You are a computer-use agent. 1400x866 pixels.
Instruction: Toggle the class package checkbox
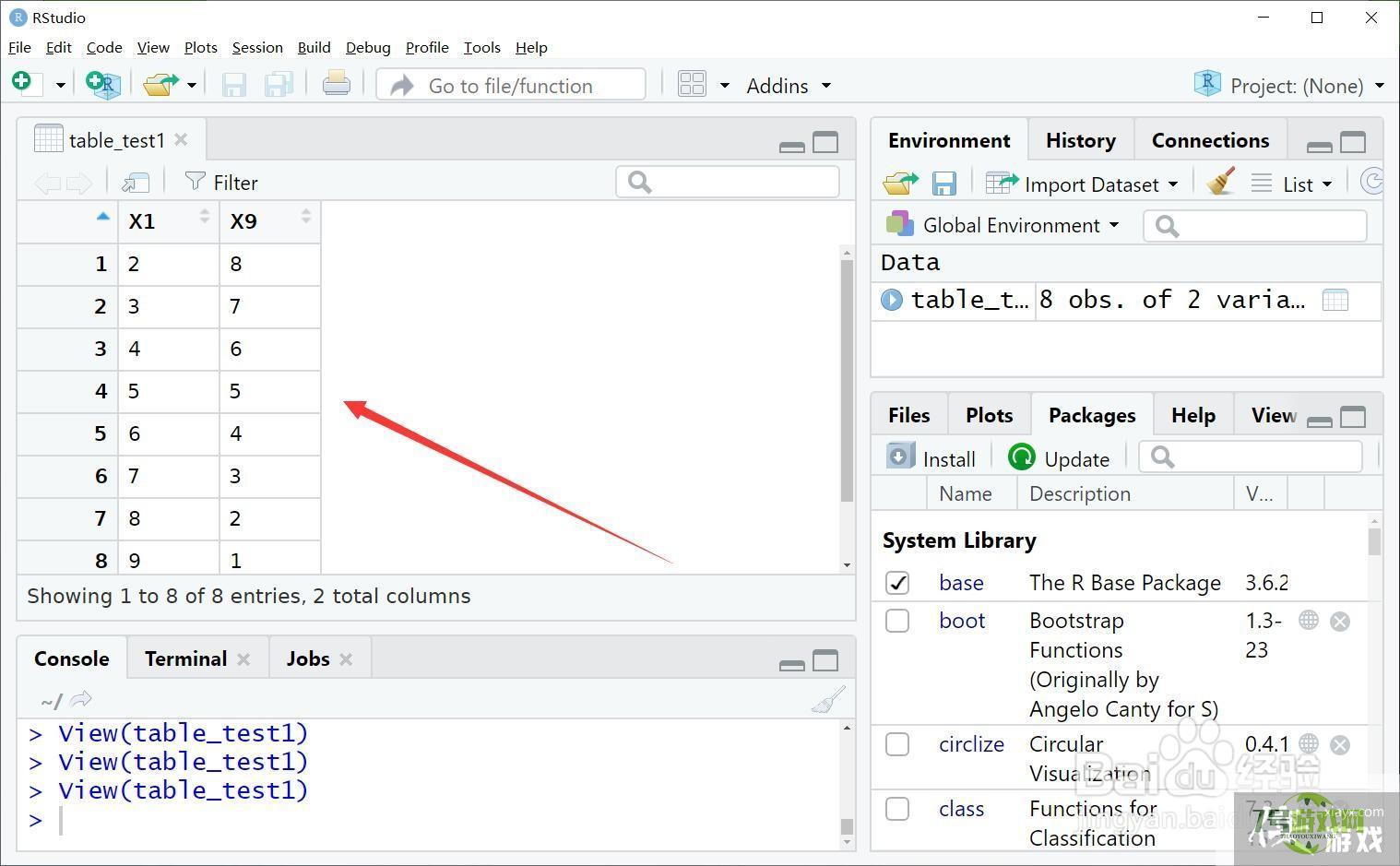(897, 809)
